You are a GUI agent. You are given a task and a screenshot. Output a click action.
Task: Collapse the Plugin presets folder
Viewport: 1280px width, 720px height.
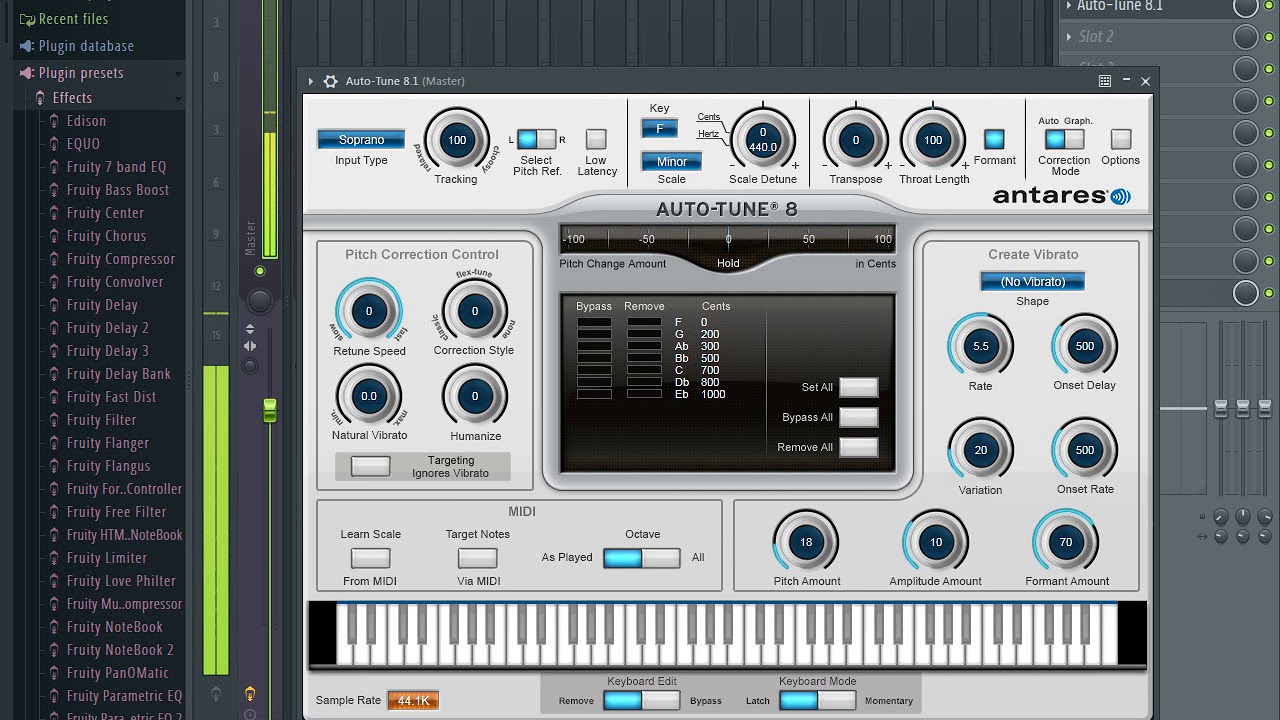(x=81, y=73)
